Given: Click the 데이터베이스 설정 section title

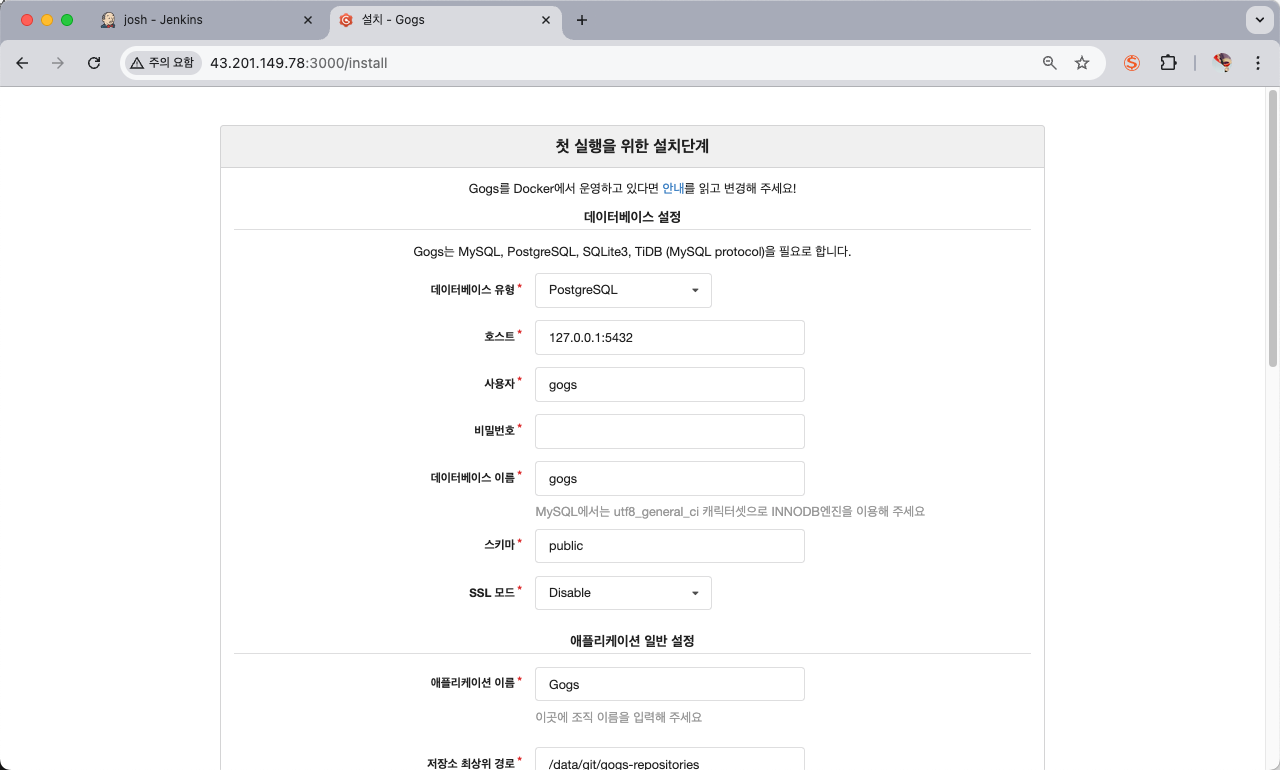Looking at the screenshot, I should (632, 216).
